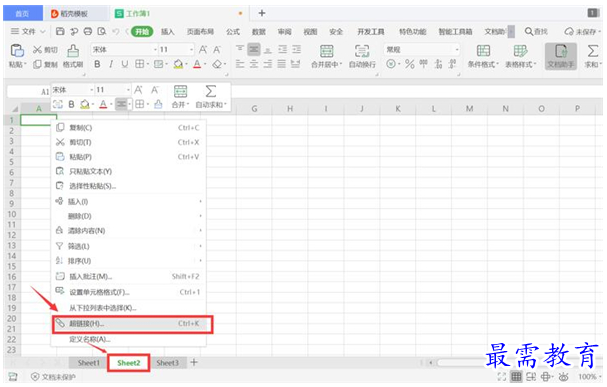Toggle Bold in the floating mini toolbar
The image size is (607, 387).
click(71, 104)
